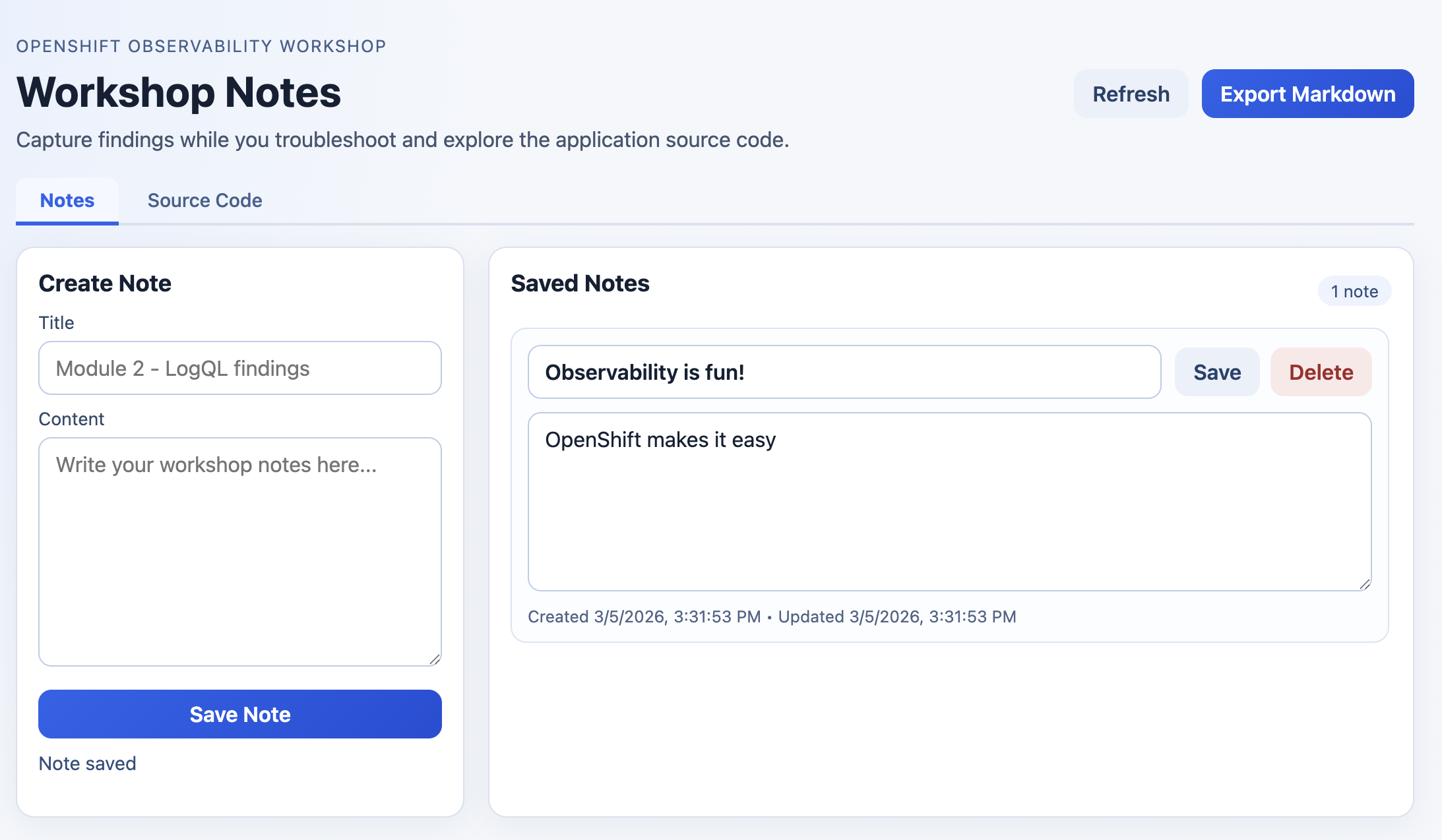Export notes as Markdown
The height and width of the screenshot is (840, 1442).
(x=1307, y=94)
